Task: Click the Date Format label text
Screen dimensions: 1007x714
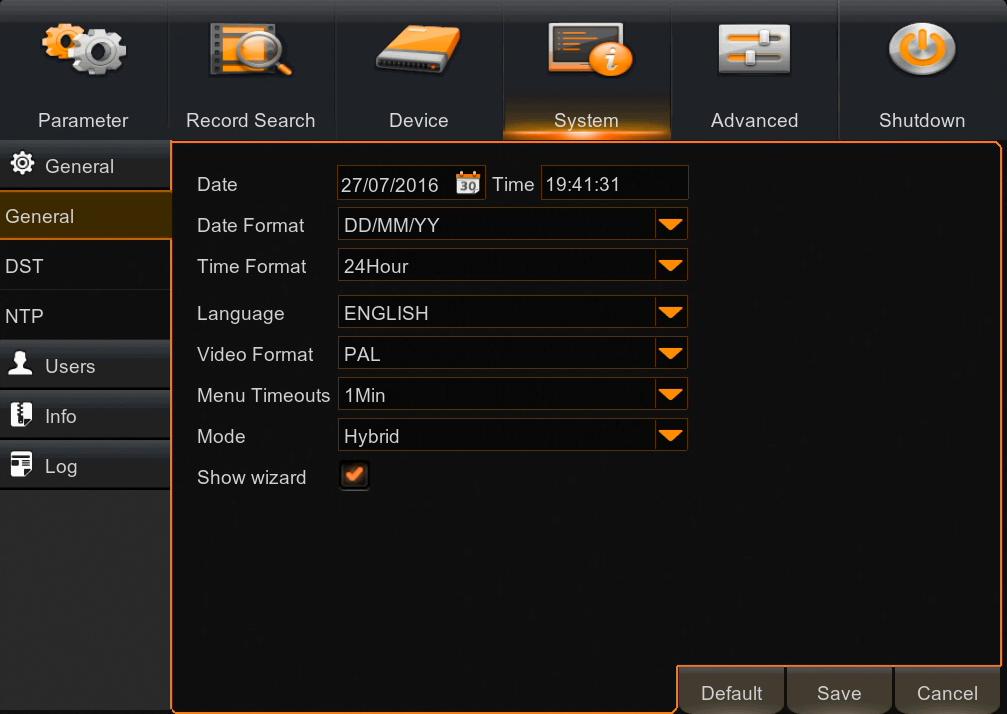Action: (x=250, y=225)
